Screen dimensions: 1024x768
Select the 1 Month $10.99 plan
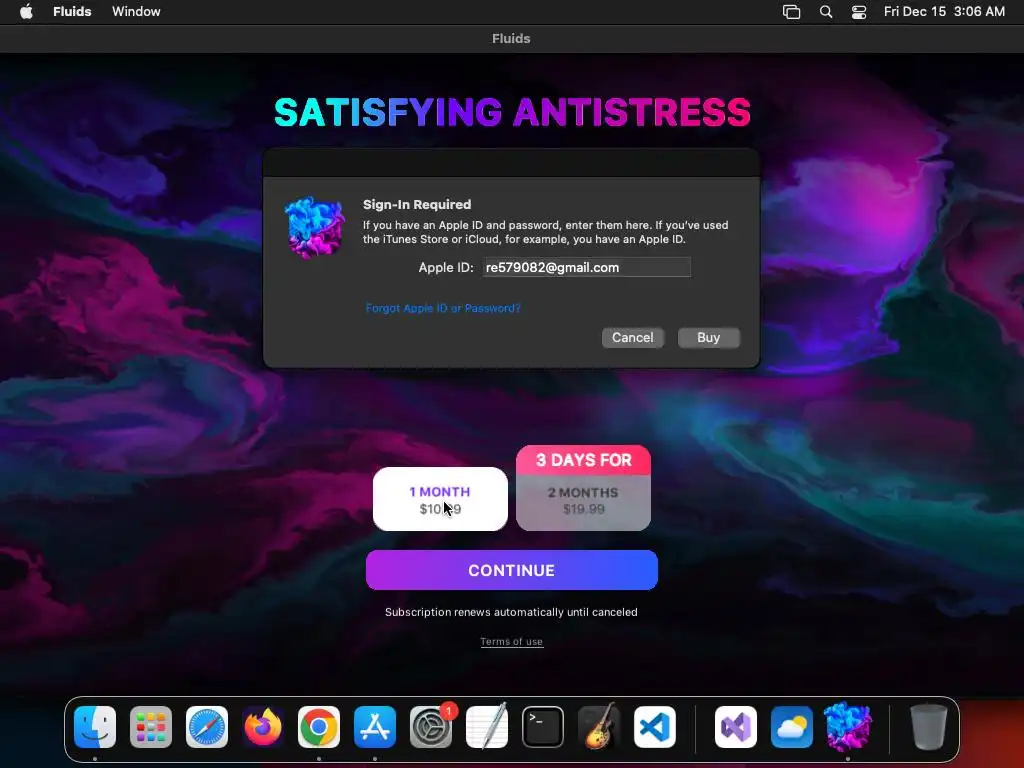pyautogui.click(x=440, y=499)
